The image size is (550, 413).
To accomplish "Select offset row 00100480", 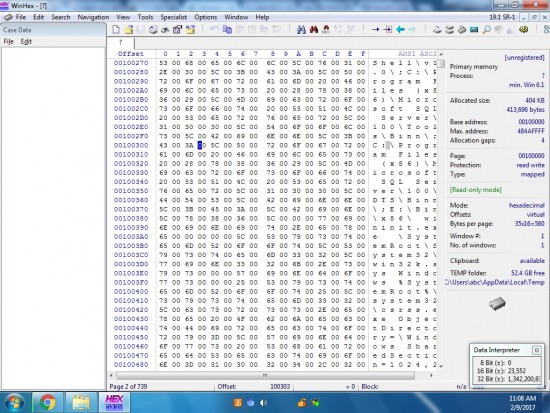I will (131, 365).
